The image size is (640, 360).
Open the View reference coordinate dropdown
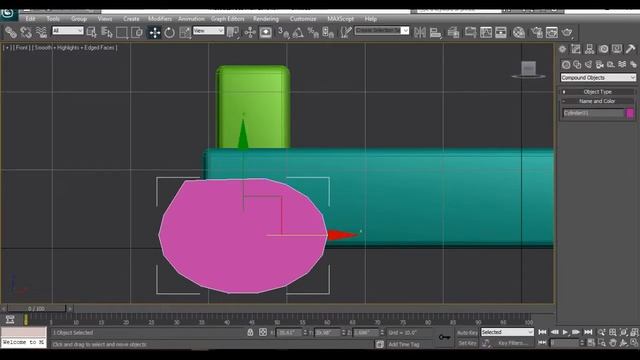[x=209, y=31]
